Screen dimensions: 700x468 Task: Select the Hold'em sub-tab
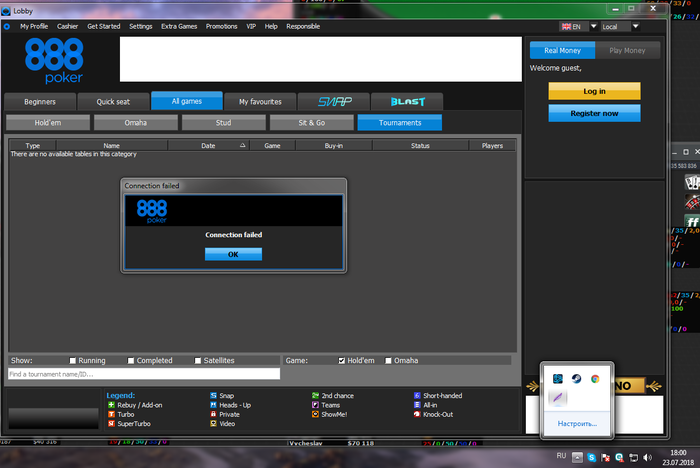[48, 122]
